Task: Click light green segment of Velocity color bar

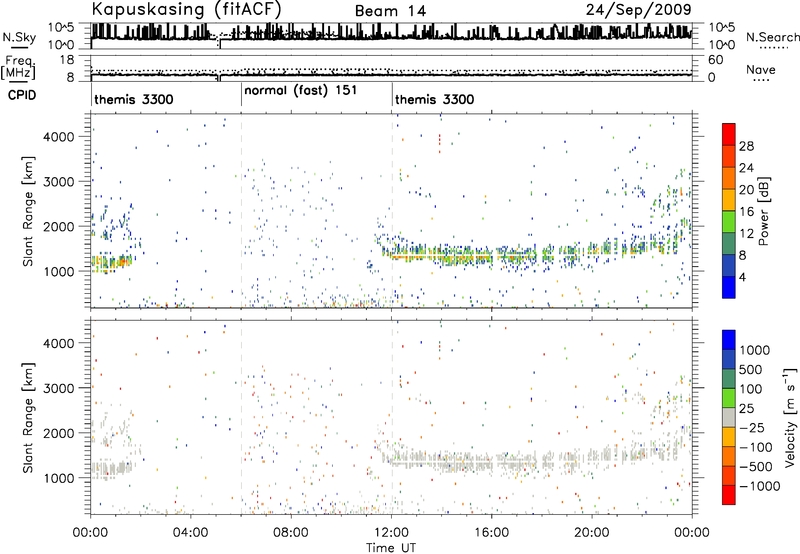Action: coord(729,398)
